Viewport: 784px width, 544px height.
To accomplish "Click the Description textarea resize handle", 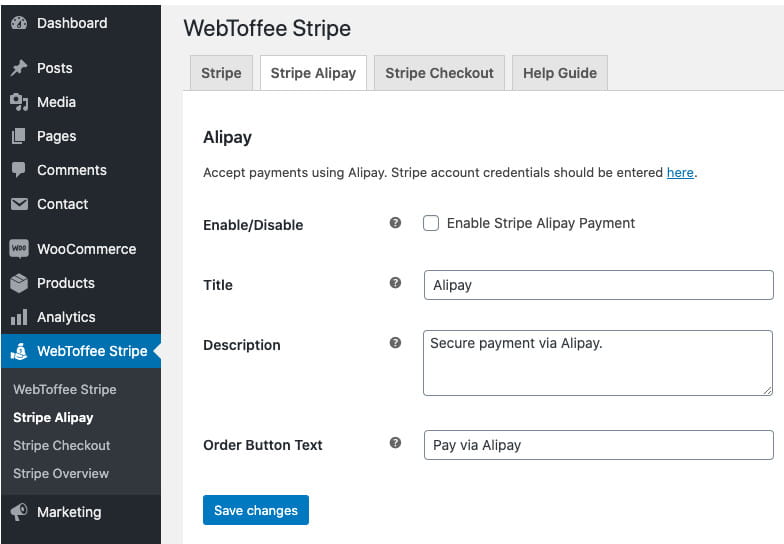I will [x=768, y=390].
